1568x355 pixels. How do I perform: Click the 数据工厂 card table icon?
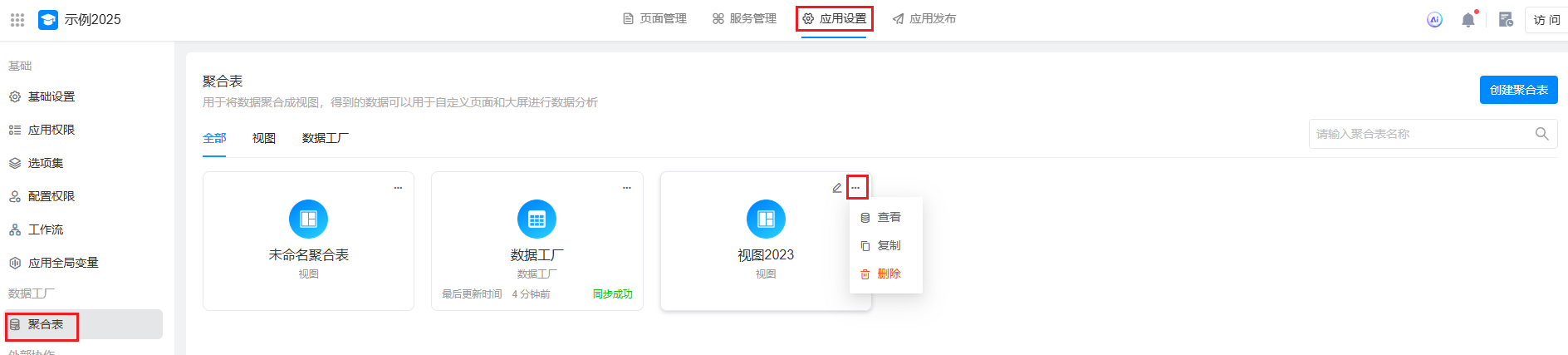(537, 219)
